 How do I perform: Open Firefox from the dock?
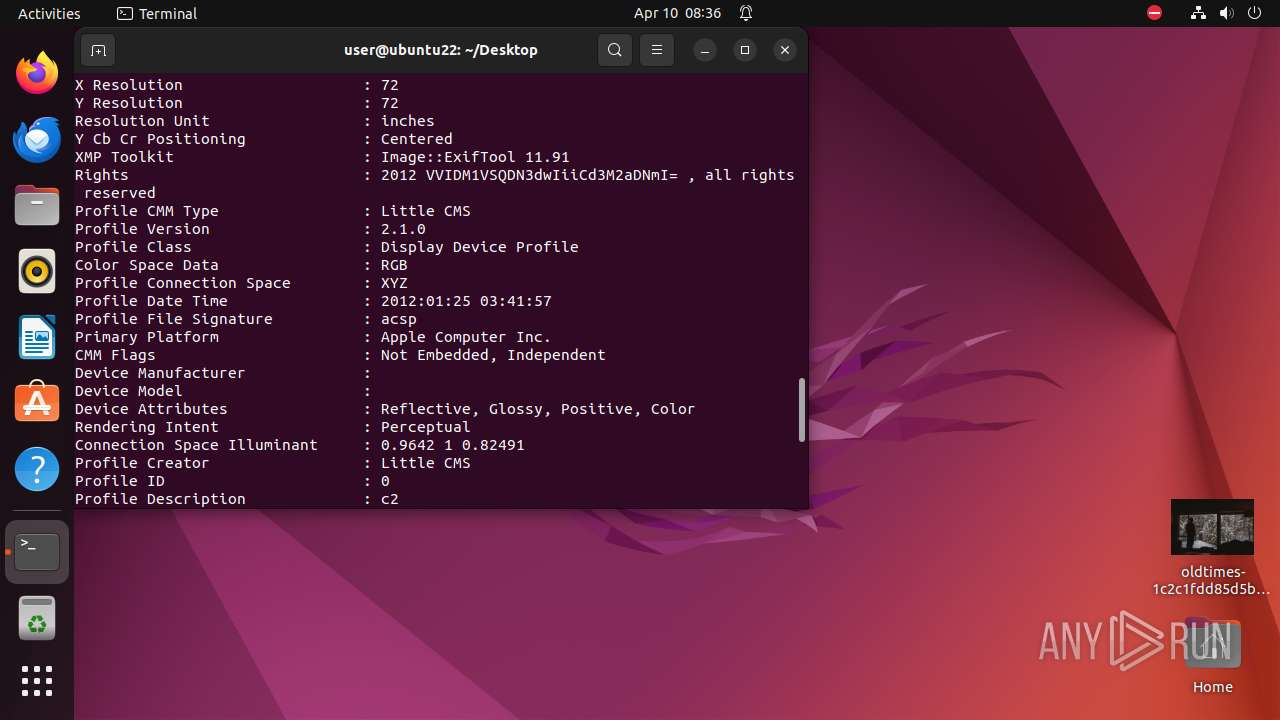point(37,73)
